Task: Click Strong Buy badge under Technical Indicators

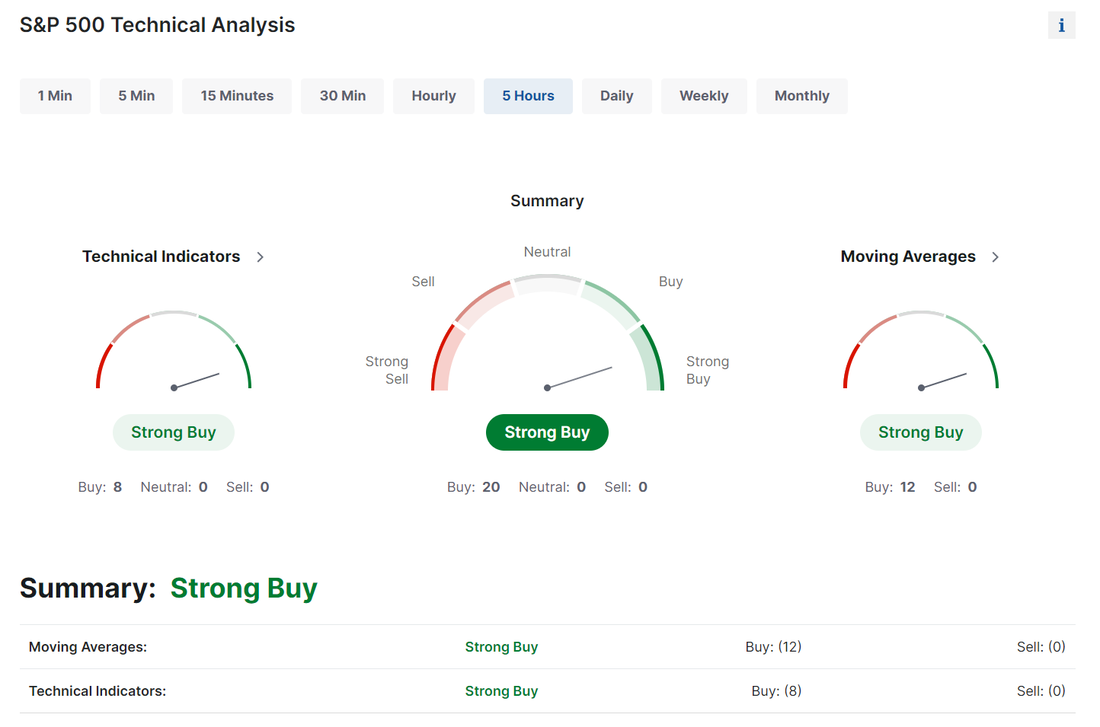Action: [173, 432]
